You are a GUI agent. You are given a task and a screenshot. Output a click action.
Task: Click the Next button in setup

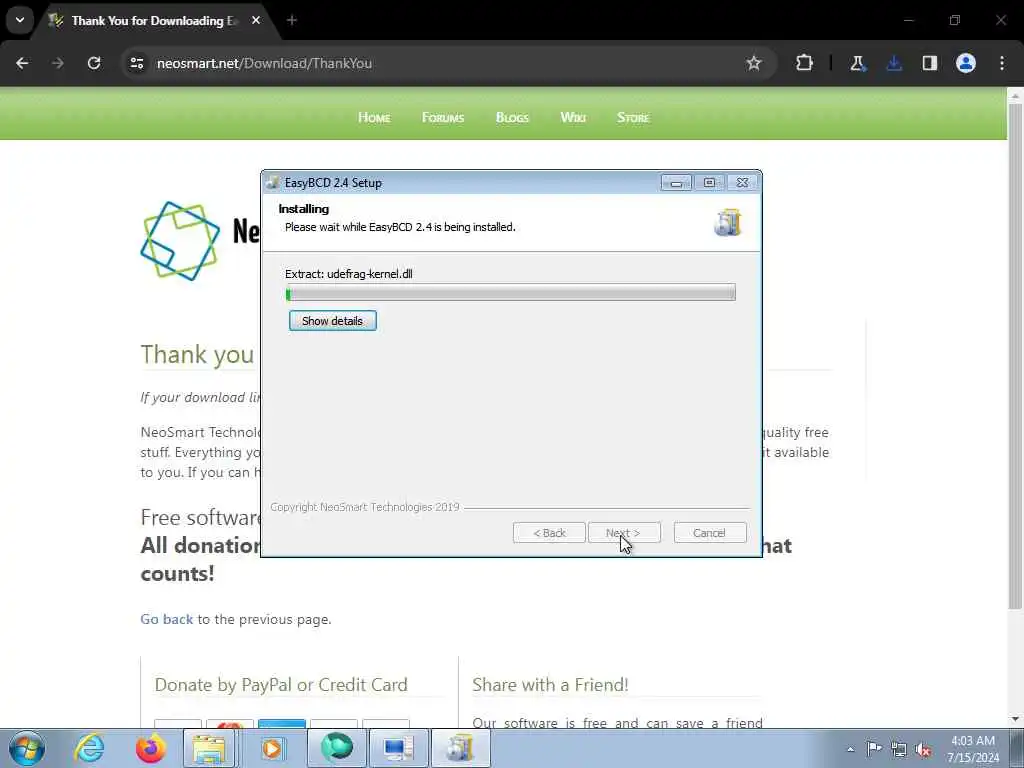coord(624,533)
